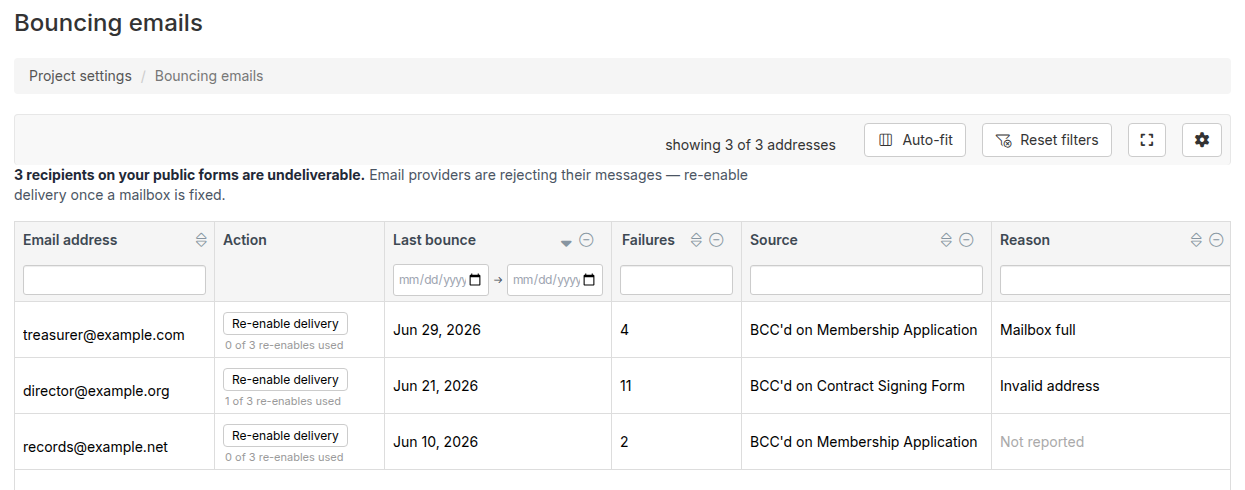1245x490 pixels.
Task: Open calendar picker for start date
Action: click(475, 280)
